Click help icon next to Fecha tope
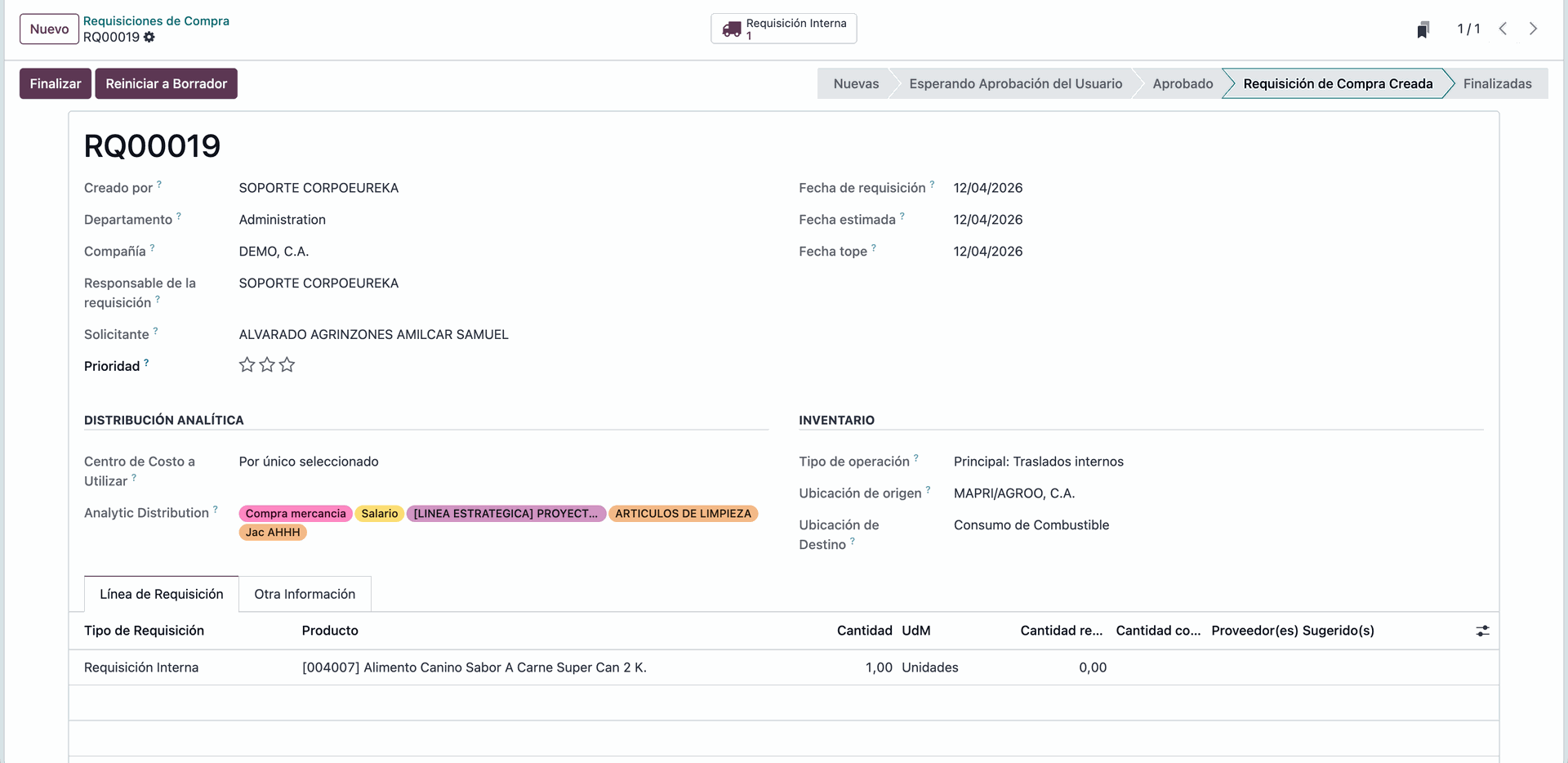 click(874, 248)
